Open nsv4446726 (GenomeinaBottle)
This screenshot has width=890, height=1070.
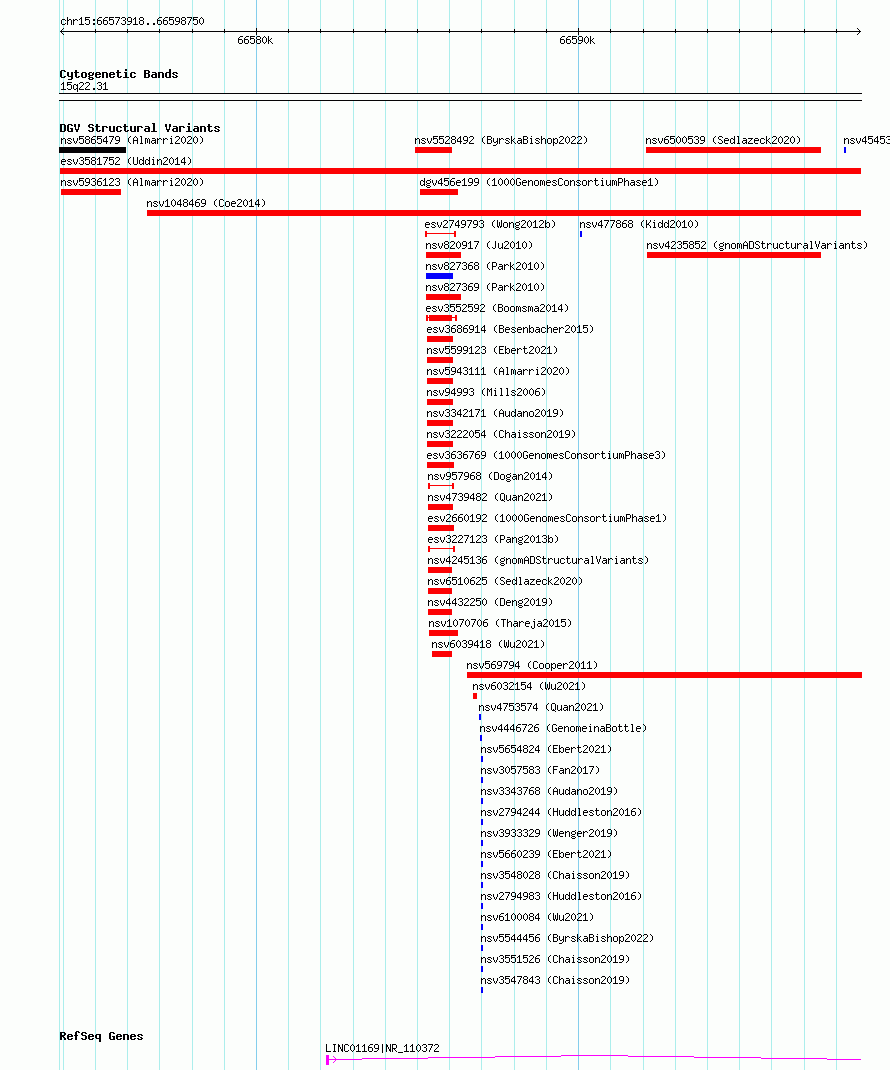(x=563, y=728)
